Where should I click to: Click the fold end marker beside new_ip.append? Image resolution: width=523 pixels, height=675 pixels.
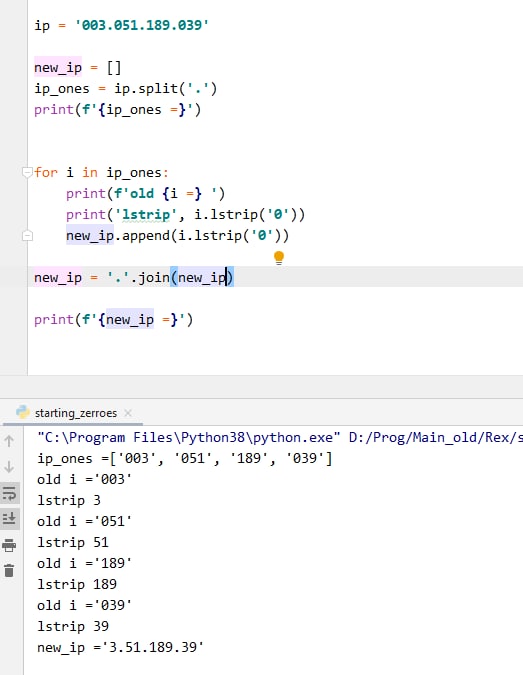point(27,235)
